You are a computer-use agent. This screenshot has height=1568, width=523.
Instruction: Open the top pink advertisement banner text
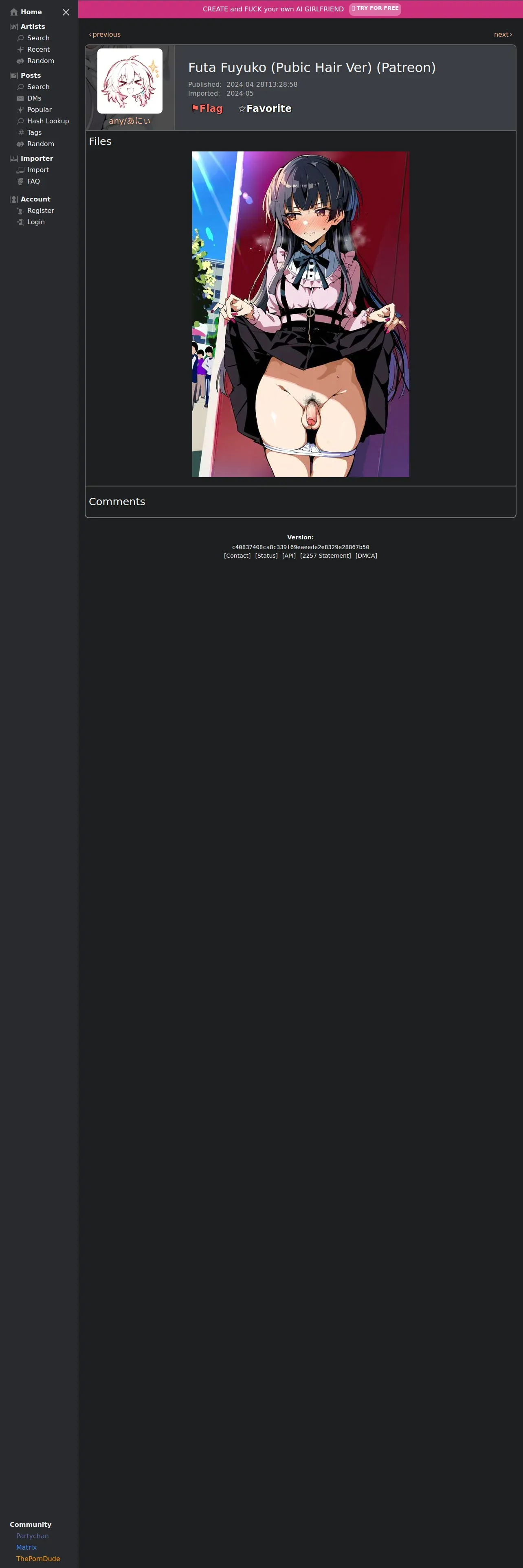point(273,9)
